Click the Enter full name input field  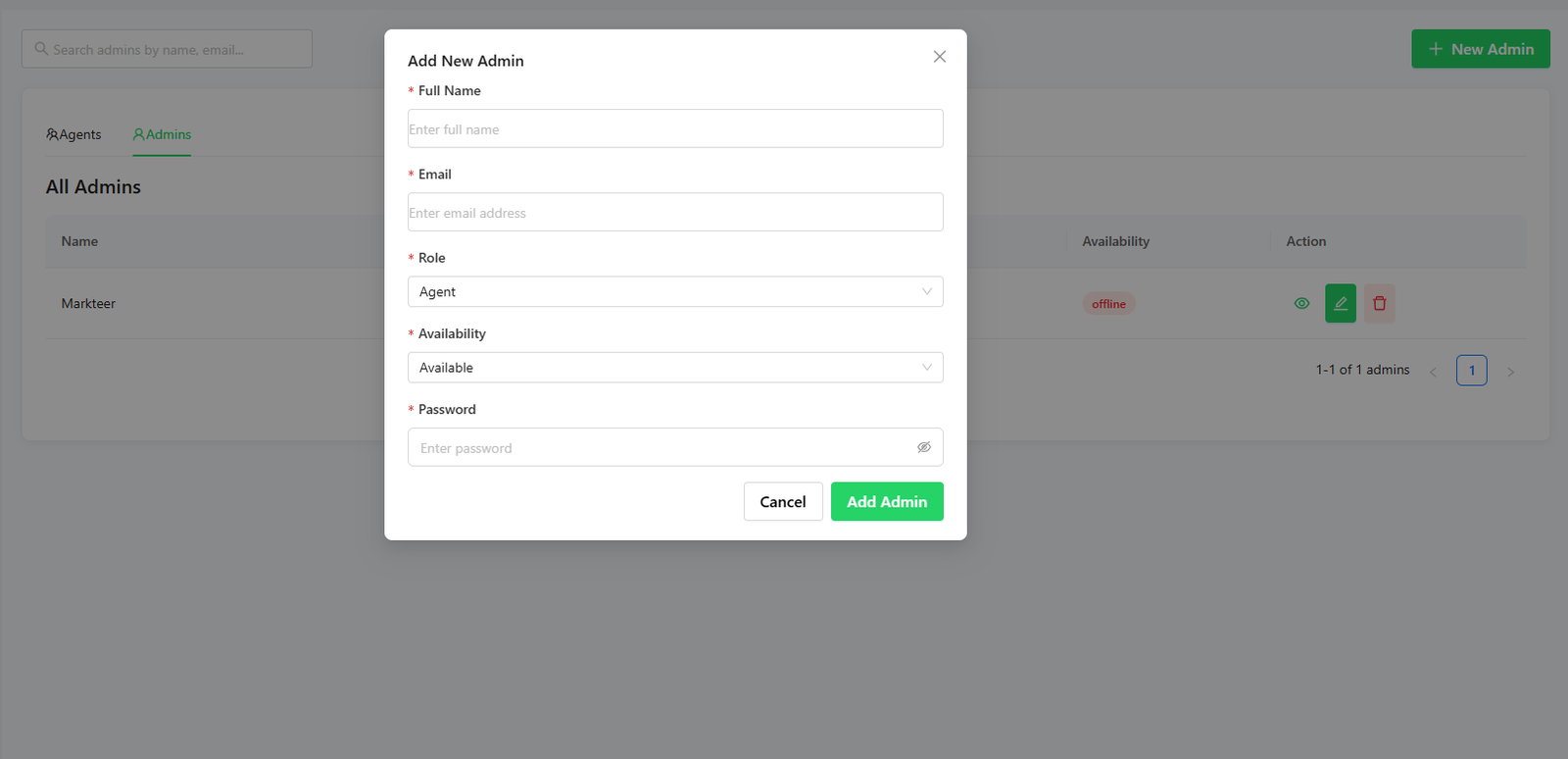[674, 128]
